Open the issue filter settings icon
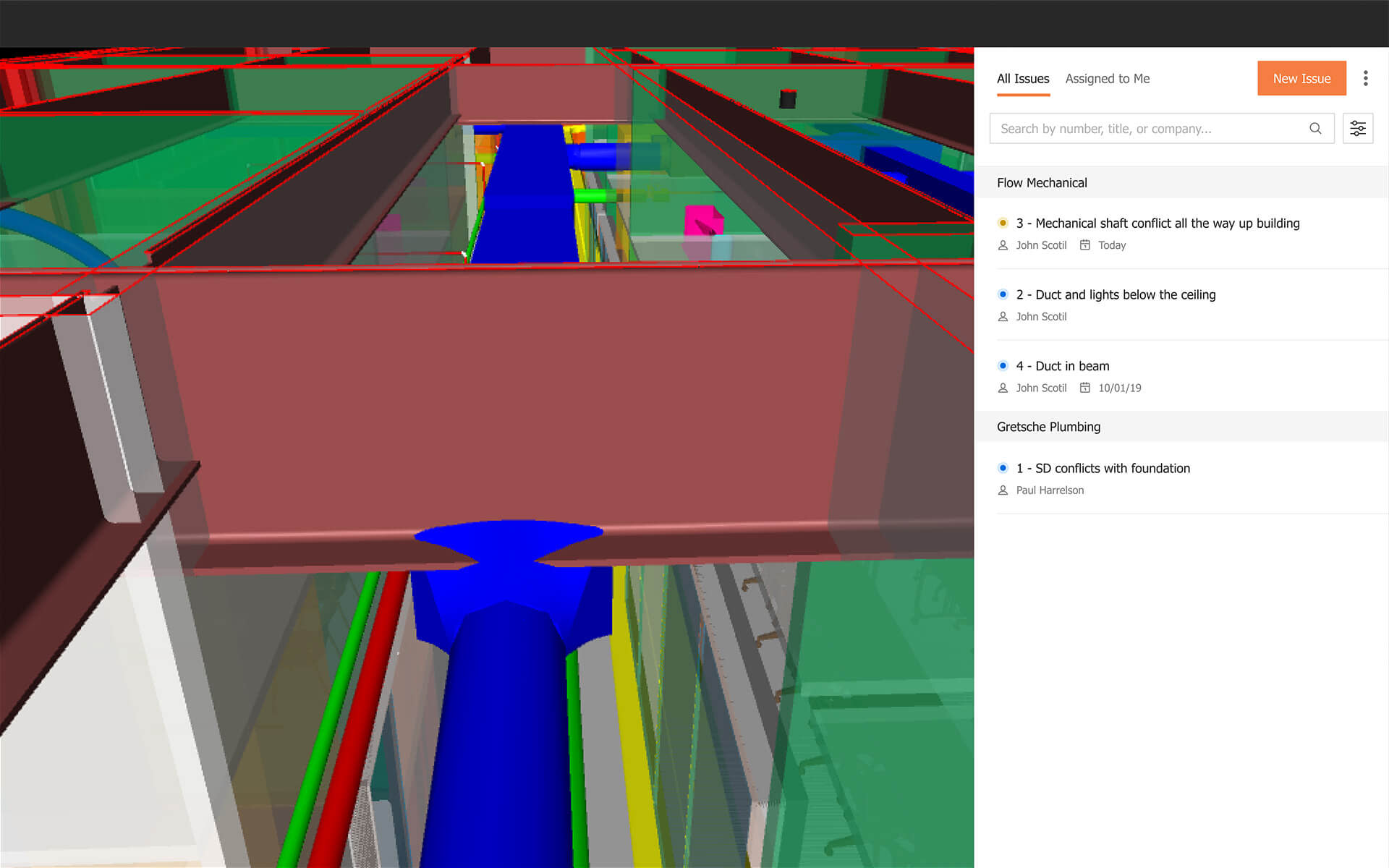 pyautogui.click(x=1358, y=129)
